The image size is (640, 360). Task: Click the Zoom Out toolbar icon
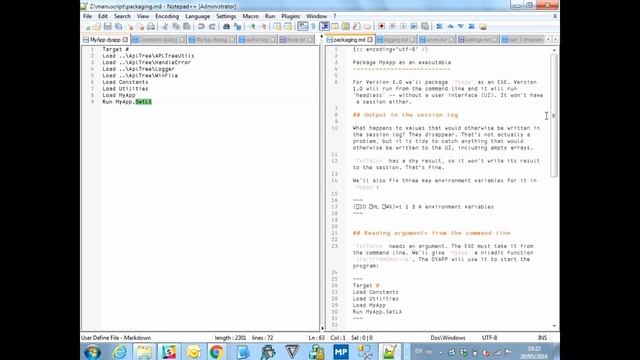[263, 27]
